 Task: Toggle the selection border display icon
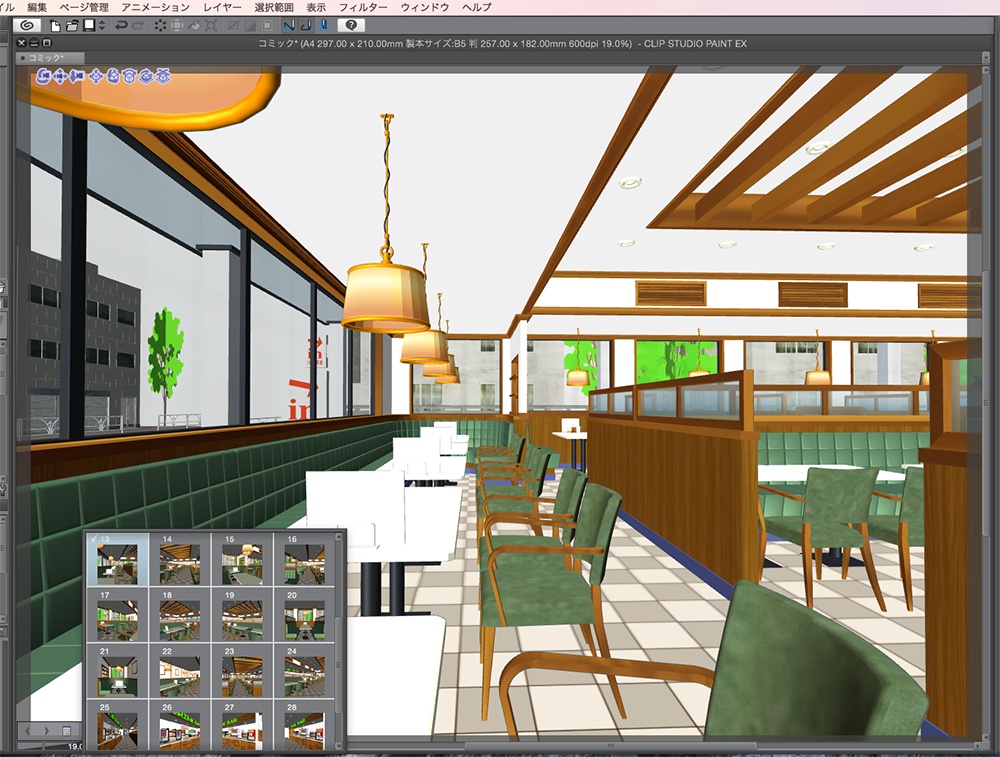(x=267, y=26)
